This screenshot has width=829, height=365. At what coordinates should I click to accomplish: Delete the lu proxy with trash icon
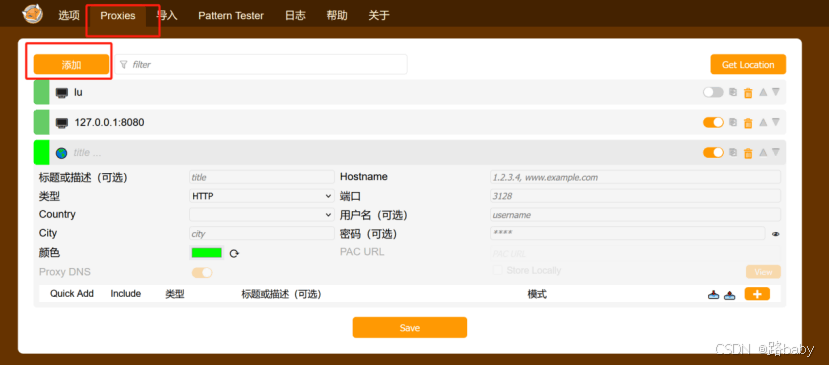pyautogui.click(x=748, y=93)
